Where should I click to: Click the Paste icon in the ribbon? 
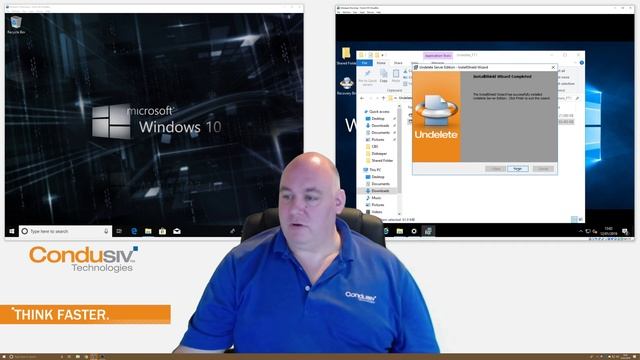coord(396,76)
